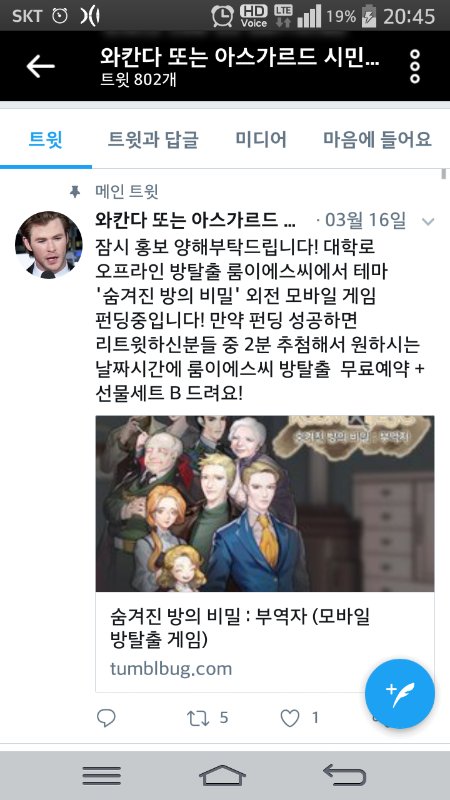Screen dimensions: 450x800
Task: Open the three-dot overflow menu
Action: click(x=415, y=66)
